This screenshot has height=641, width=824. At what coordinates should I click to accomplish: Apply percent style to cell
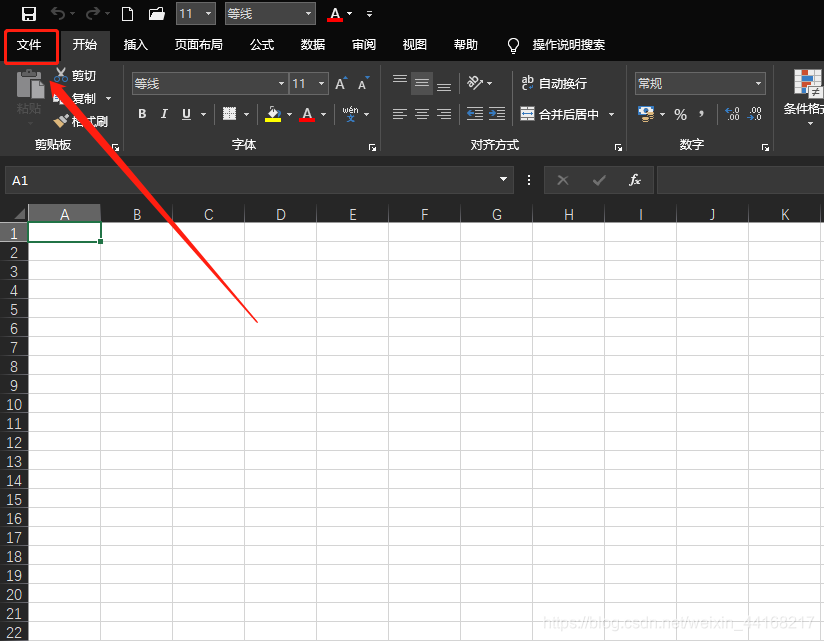681,114
